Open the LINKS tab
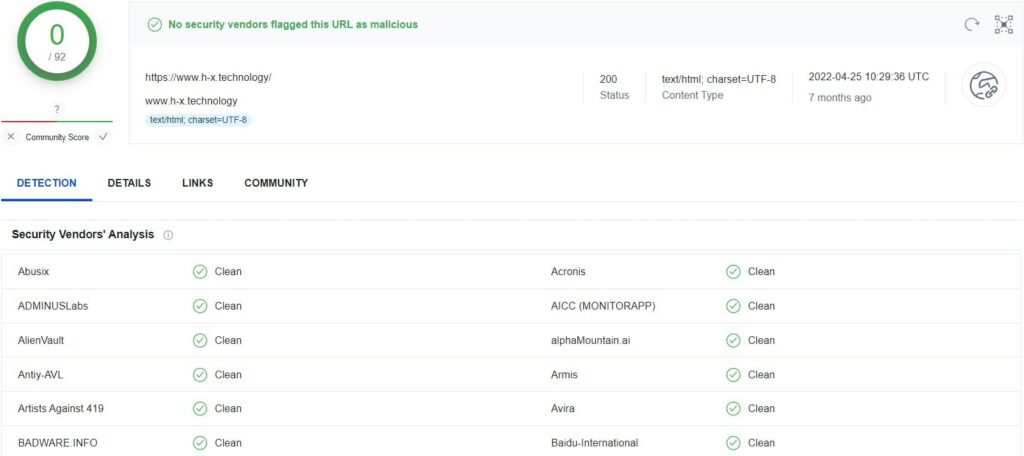 pyautogui.click(x=198, y=183)
